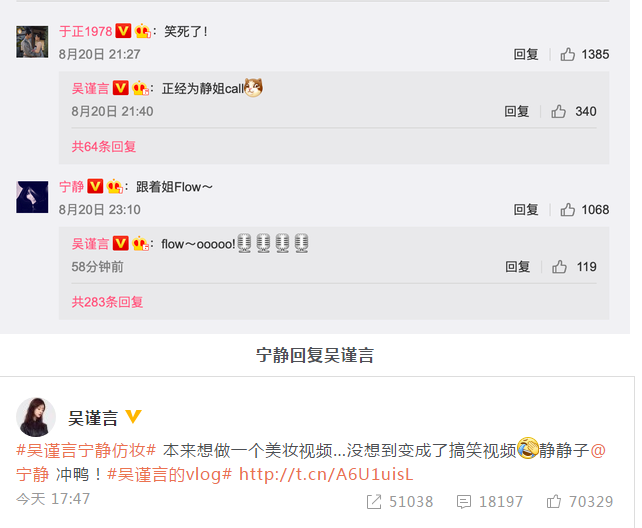Like the flow~ooooo reply with 119 likes
This screenshot has height=528, width=642.
pos(559,267)
